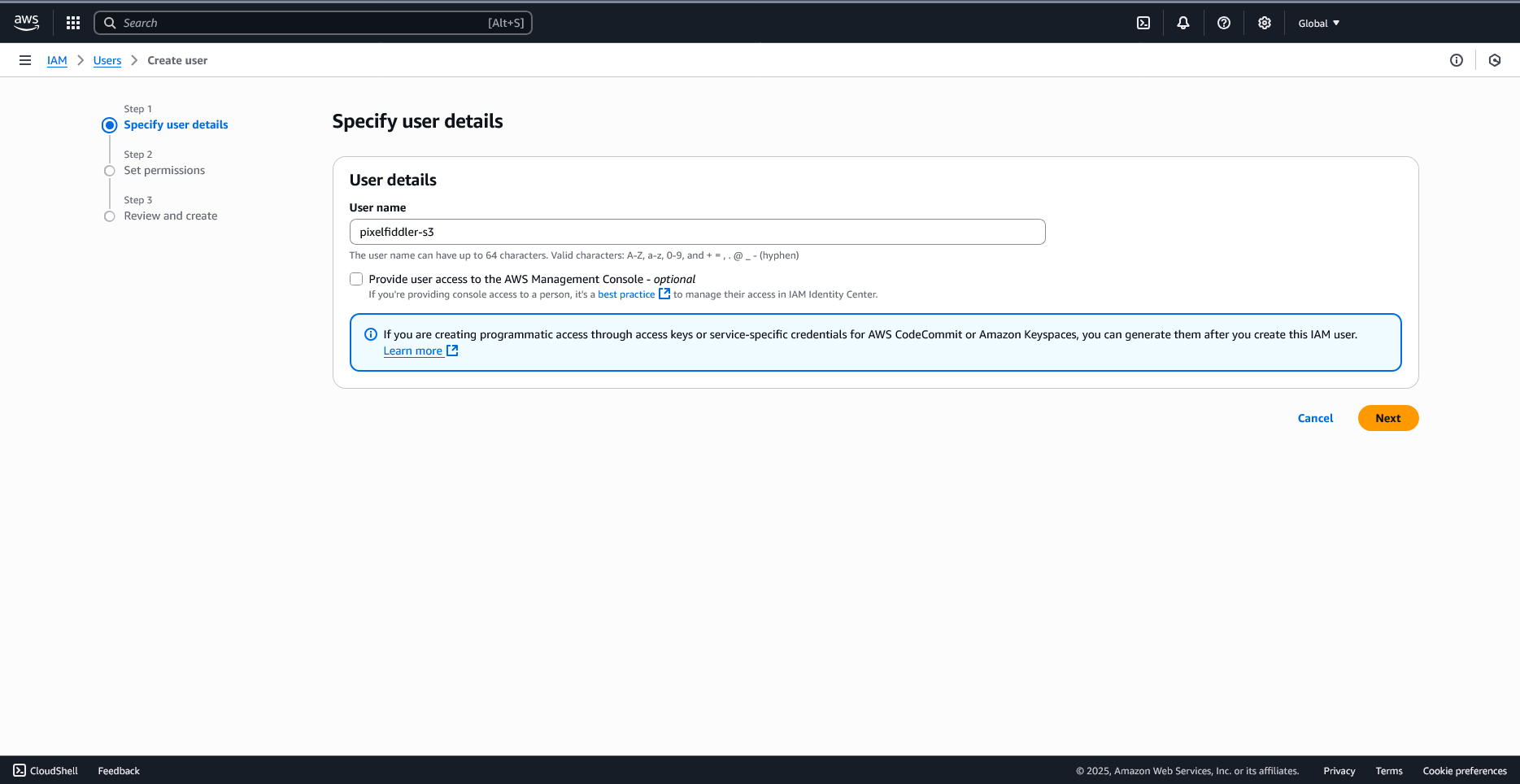Open the notifications bell

tap(1183, 23)
